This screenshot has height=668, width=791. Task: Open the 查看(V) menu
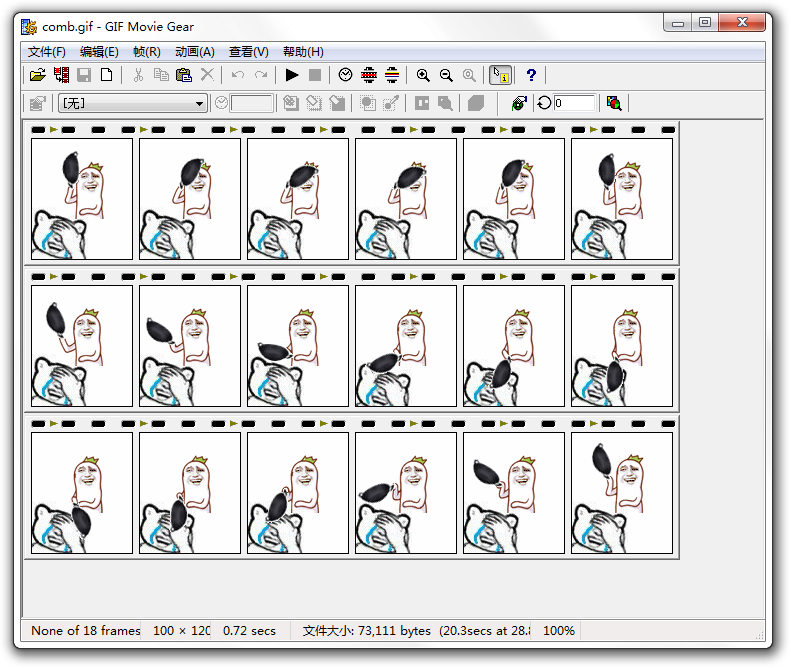tap(248, 52)
